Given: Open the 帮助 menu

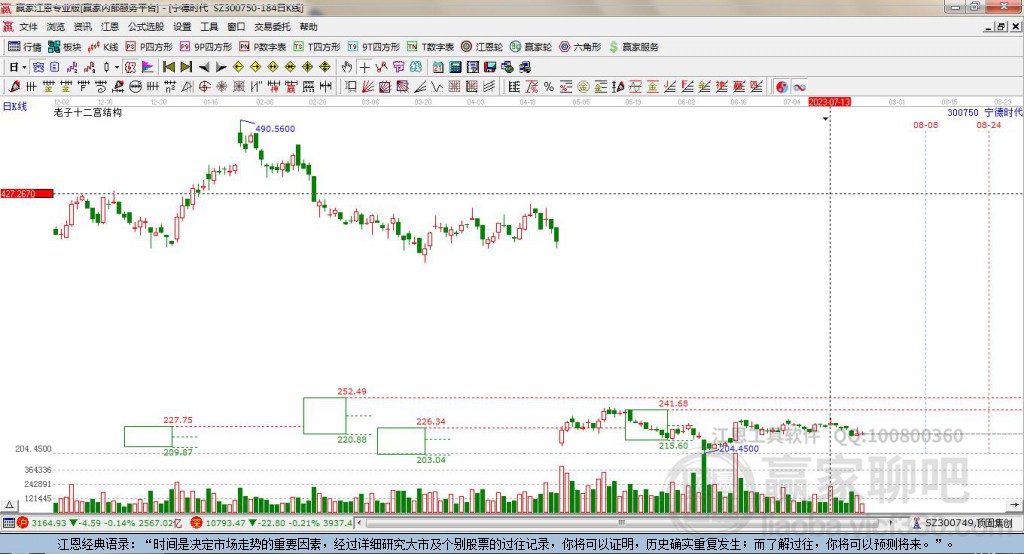Looking at the screenshot, I should coord(308,27).
